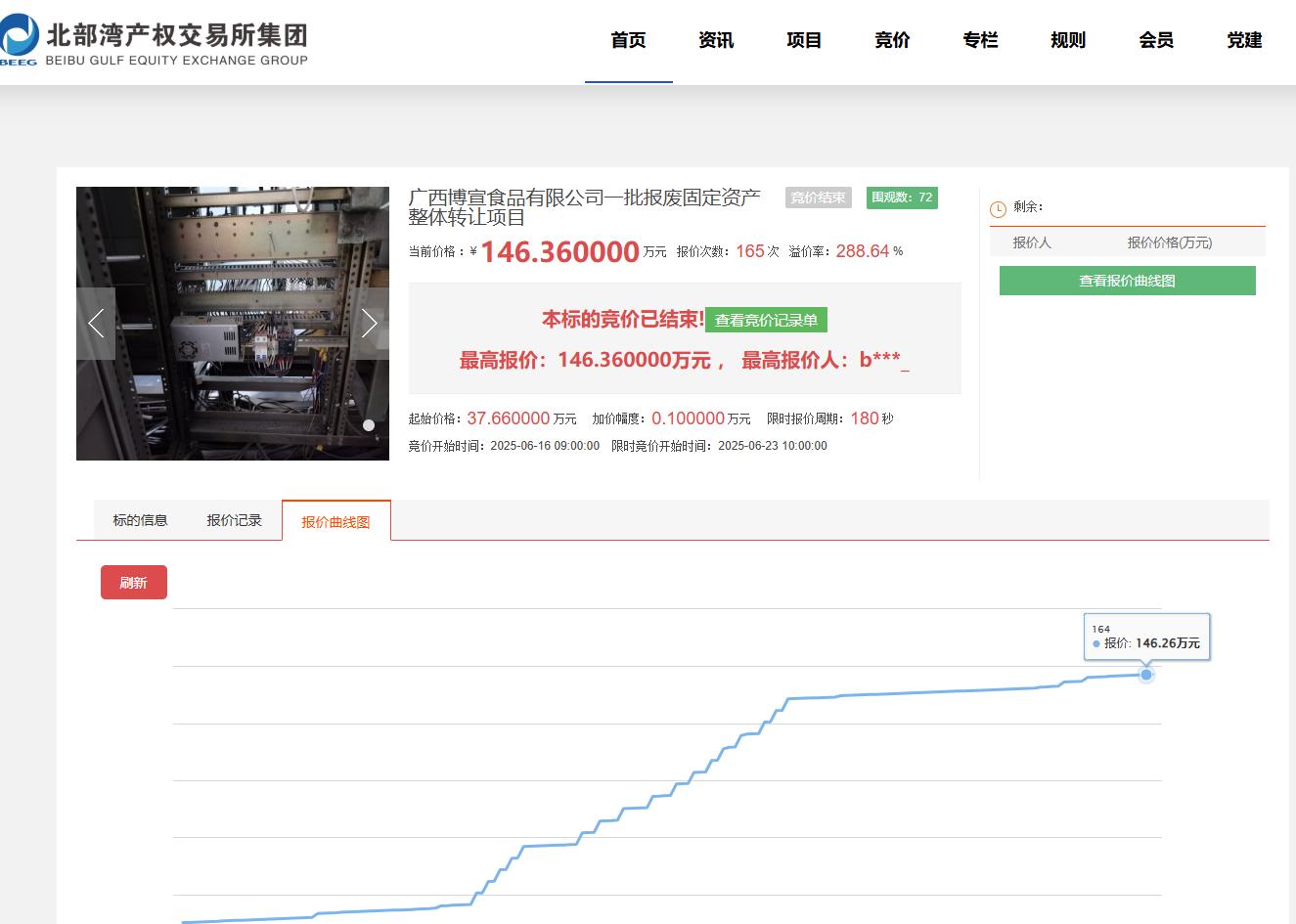This screenshot has height=924, width=1296.
Task: Open the 会员 menu item
Action: coord(1156,40)
